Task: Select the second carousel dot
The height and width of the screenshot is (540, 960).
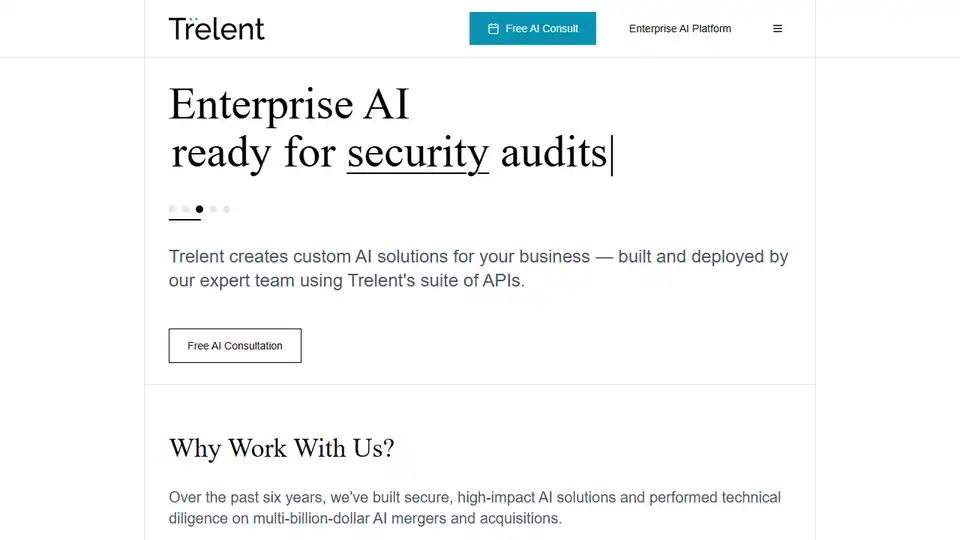Action: [x=186, y=209]
